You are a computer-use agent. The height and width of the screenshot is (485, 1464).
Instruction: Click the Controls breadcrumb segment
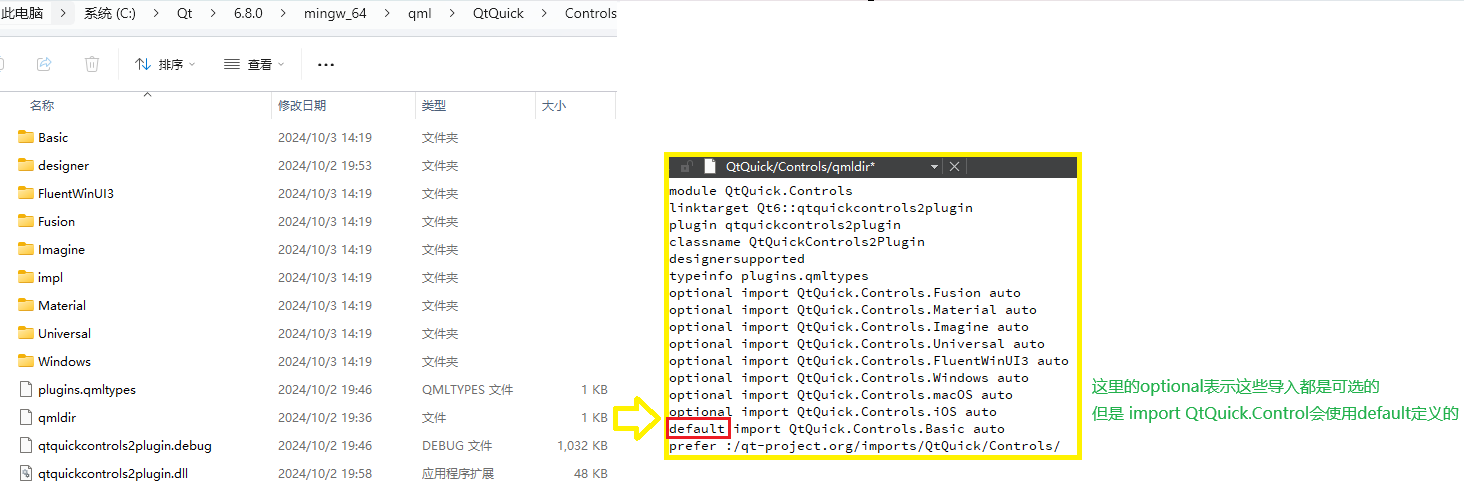click(590, 14)
